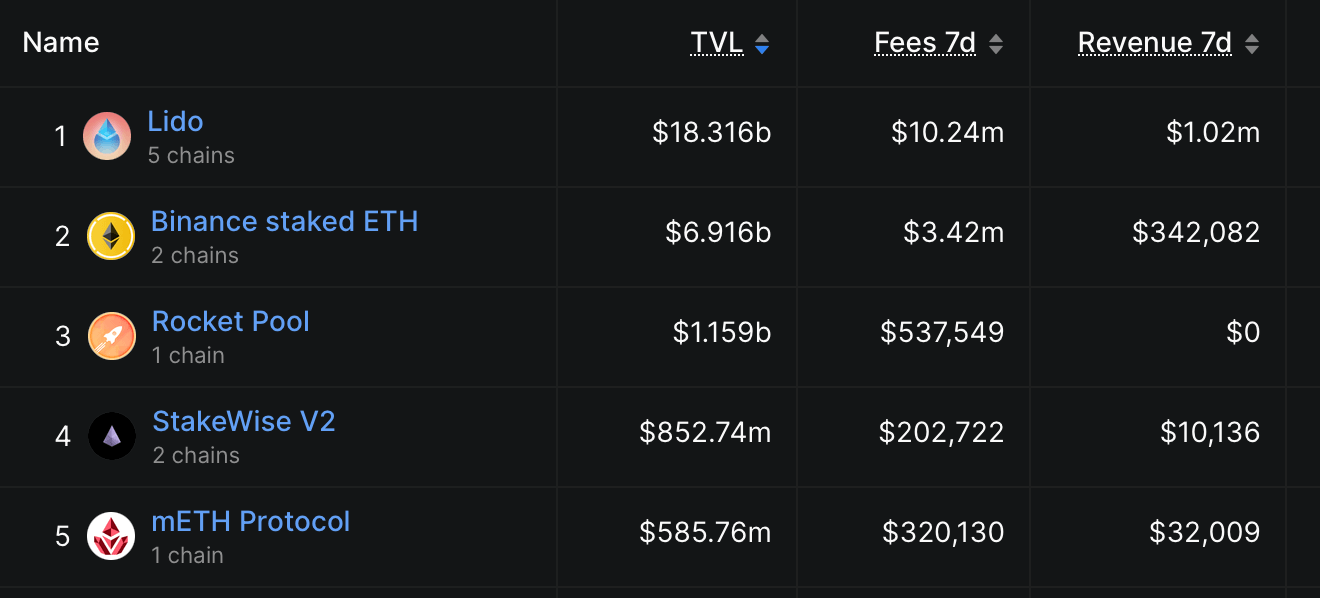This screenshot has height=598, width=1320.
Task: Open the Binance staked ETH page
Action: (x=284, y=221)
